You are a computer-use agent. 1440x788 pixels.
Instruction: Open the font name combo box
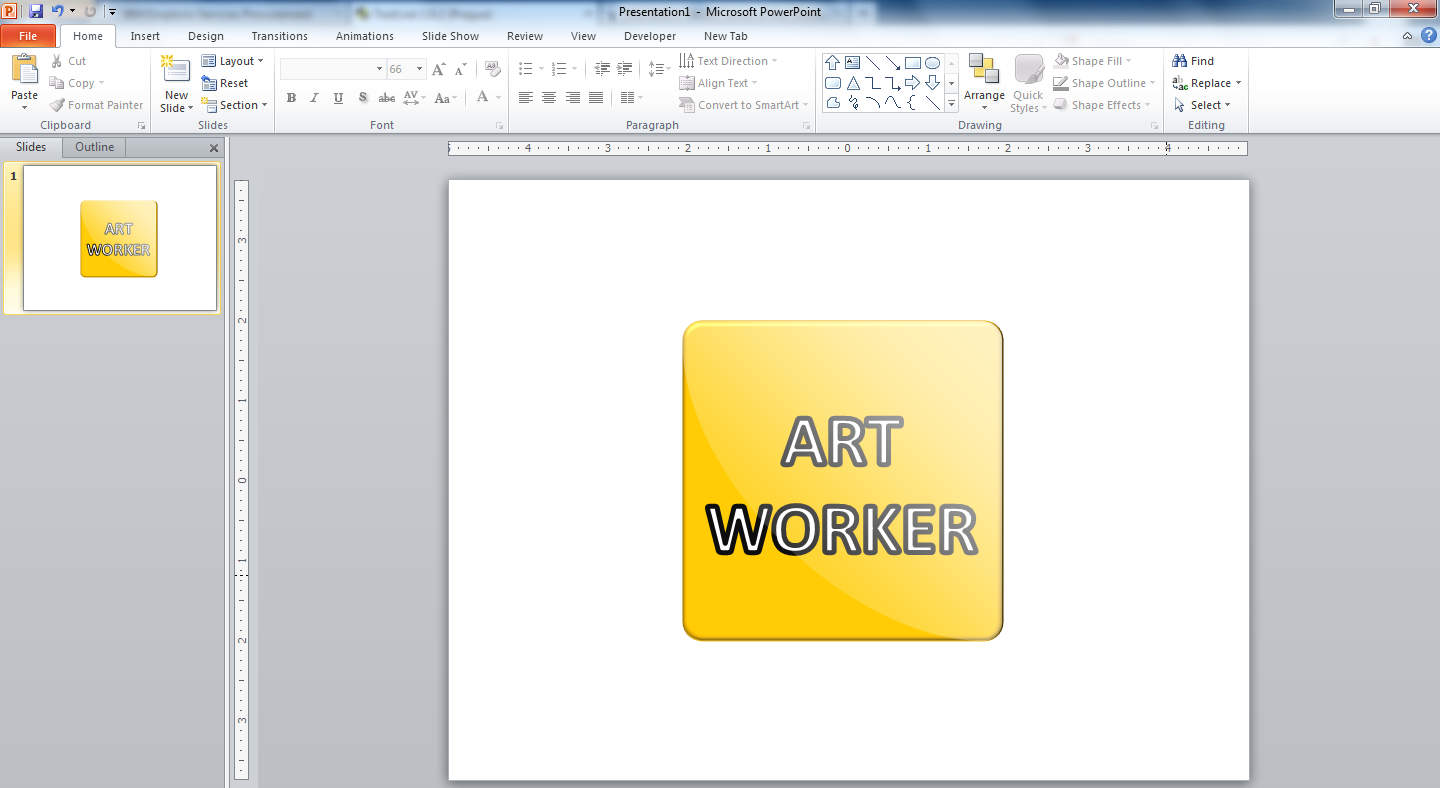(x=333, y=69)
